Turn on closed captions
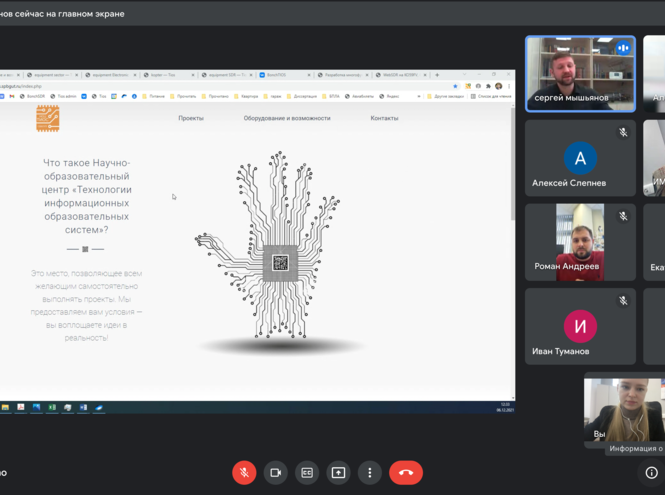The image size is (665, 495). click(x=307, y=472)
